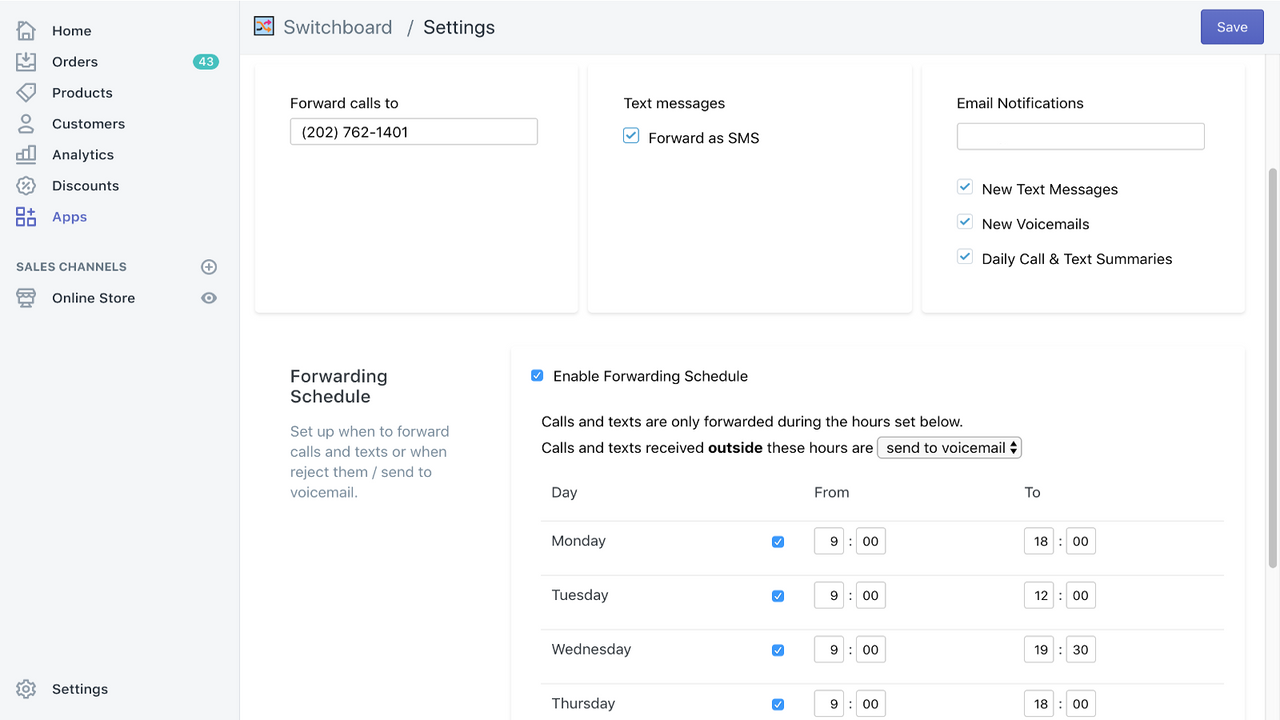Click Tuesday From hour field

pos(829,596)
